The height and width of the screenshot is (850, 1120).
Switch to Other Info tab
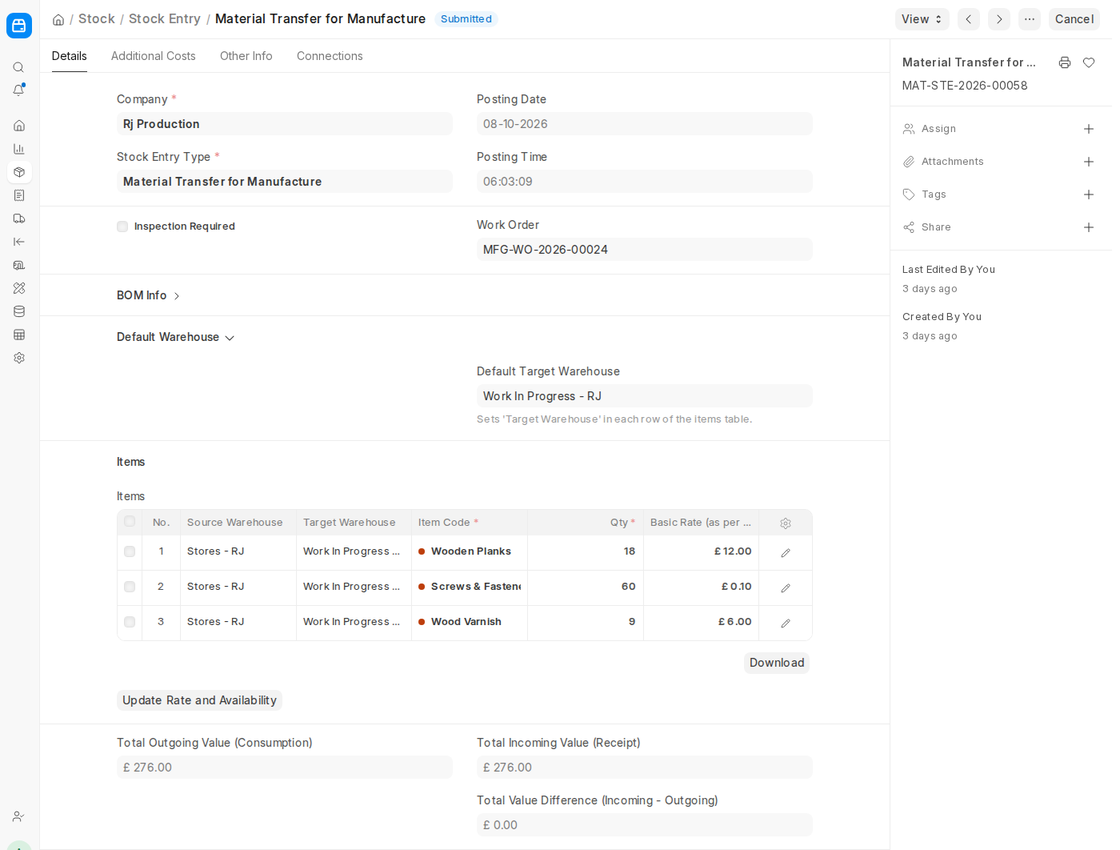[246, 56]
